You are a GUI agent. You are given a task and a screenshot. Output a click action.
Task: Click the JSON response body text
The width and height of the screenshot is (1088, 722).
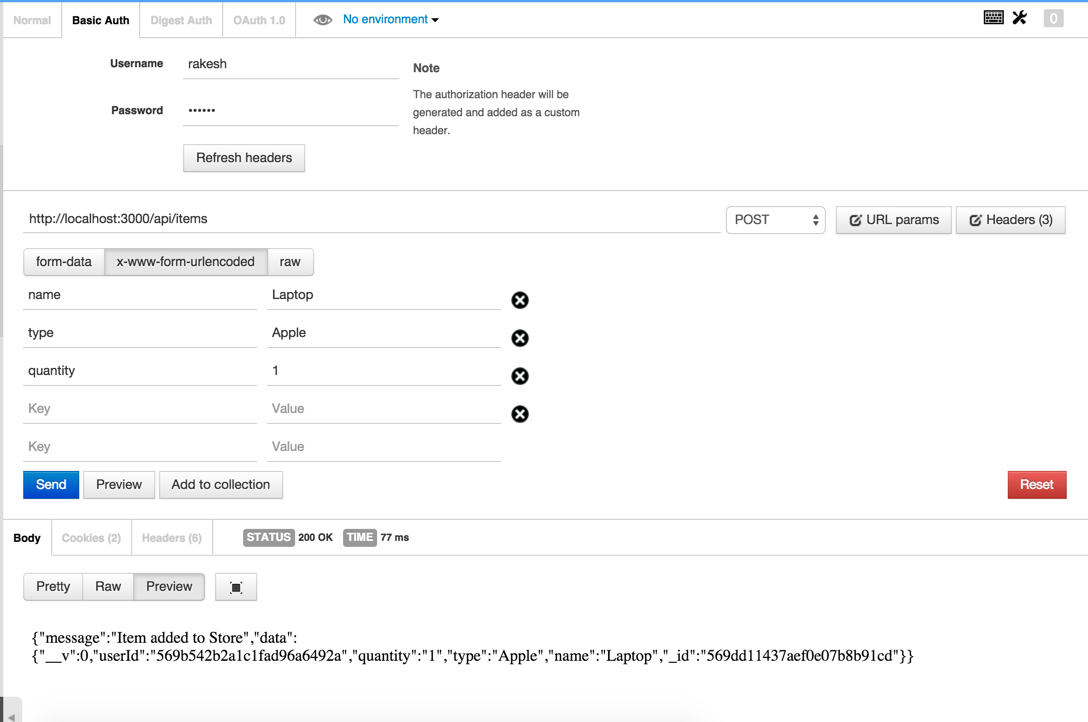pos(473,647)
